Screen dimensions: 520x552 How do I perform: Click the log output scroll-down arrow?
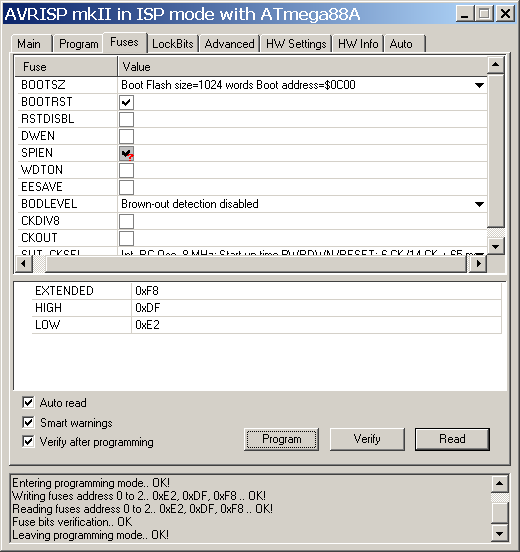pos(500,534)
